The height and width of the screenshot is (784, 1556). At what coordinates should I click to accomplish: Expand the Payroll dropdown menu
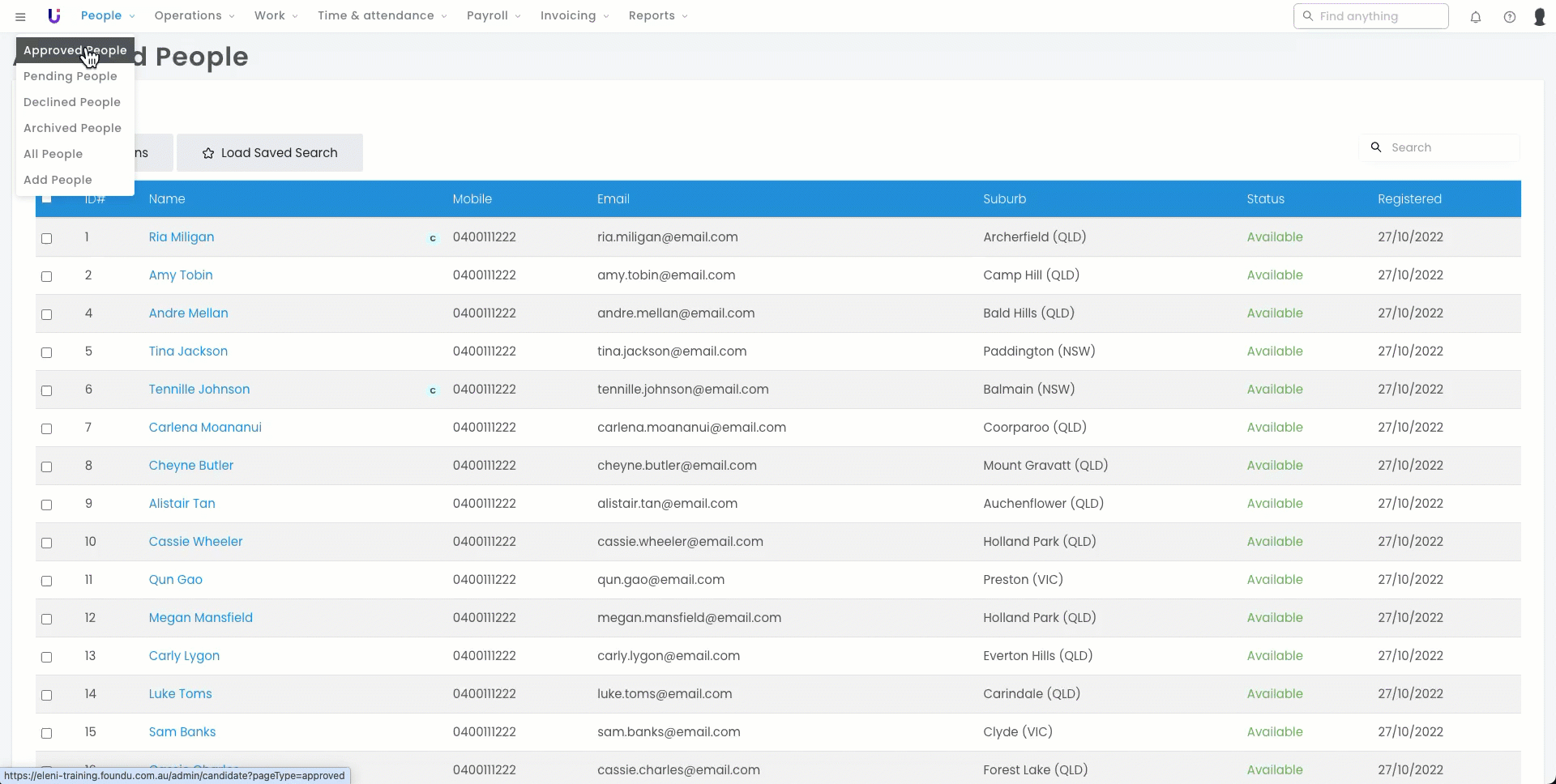pyautogui.click(x=494, y=16)
